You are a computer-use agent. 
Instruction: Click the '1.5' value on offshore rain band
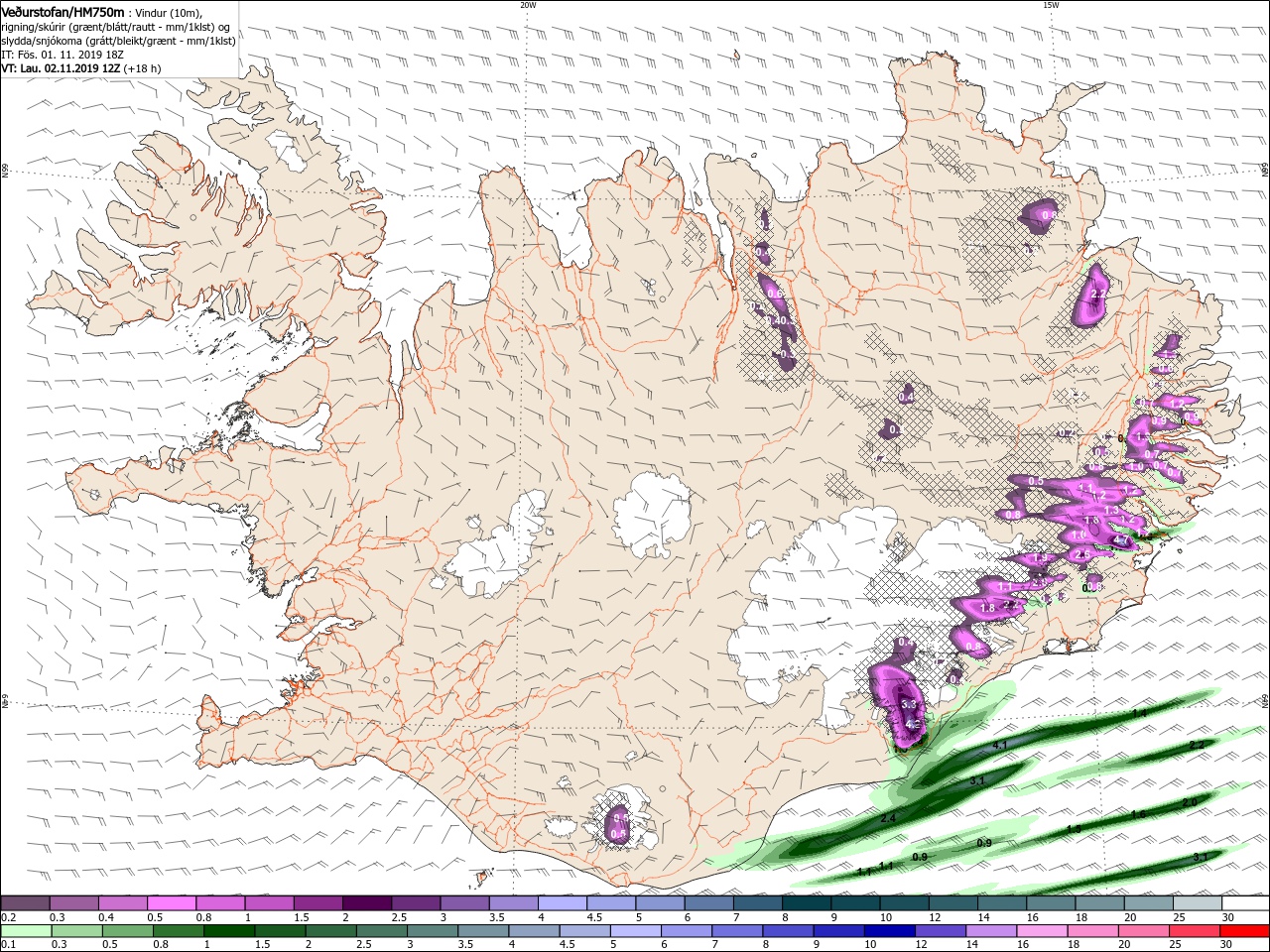[x=1074, y=829]
